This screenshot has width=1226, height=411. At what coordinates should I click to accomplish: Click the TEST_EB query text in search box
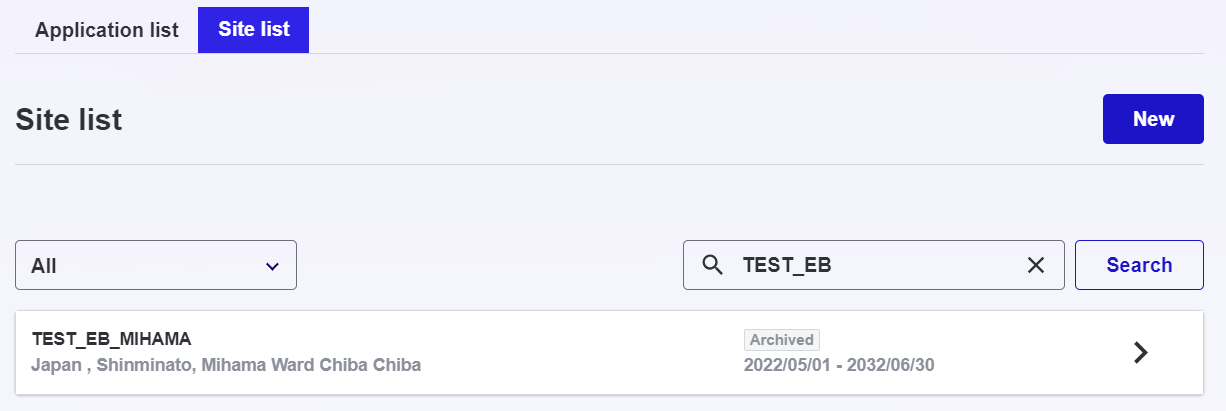[787, 265]
